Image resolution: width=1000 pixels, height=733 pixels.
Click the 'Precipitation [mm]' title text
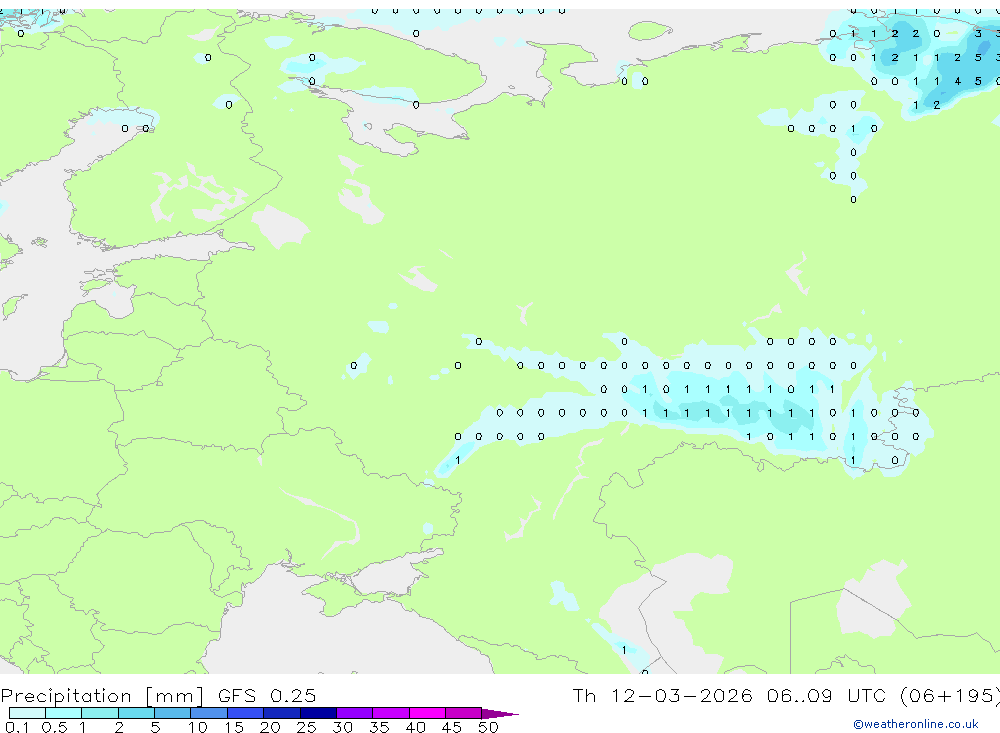click(x=102, y=696)
